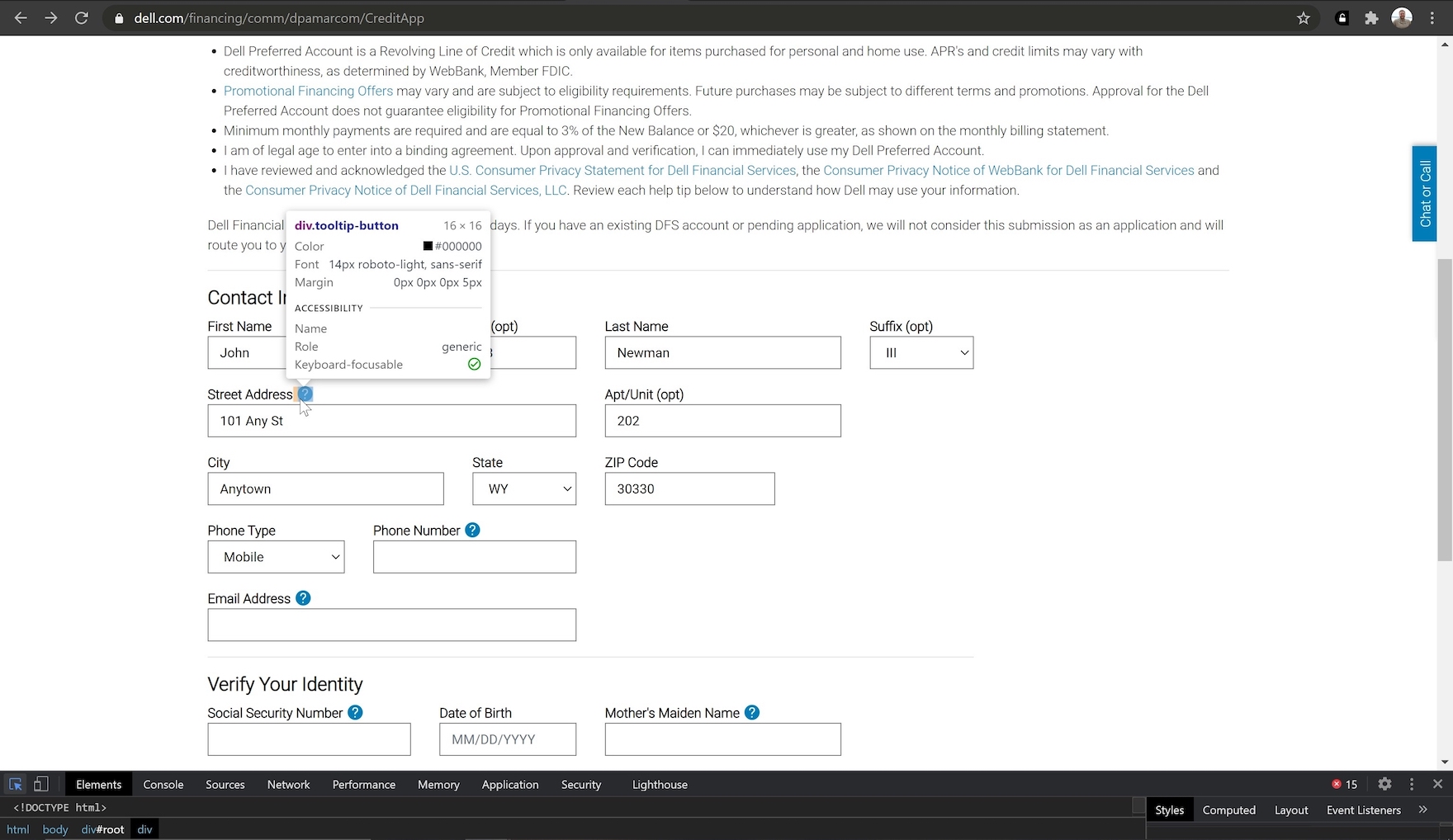Viewport: 1453px width, 840px height.
Task: Show more Styles pane tabs chevron
Action: (x=1422, y=810)
